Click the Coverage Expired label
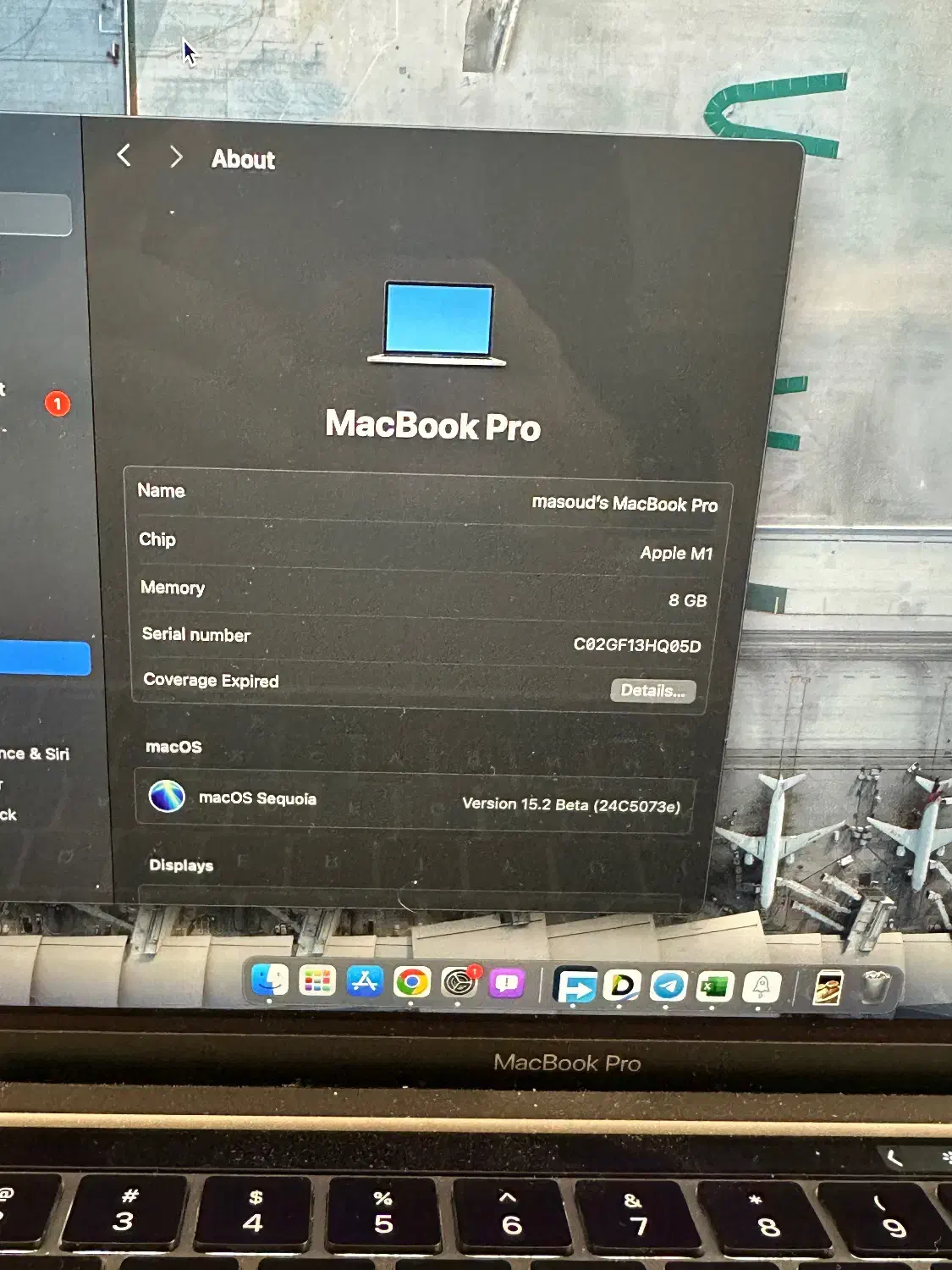Image resolution: width=952 pixels, height=1270 pixels. pyautogui.click(x=211, y=681)
